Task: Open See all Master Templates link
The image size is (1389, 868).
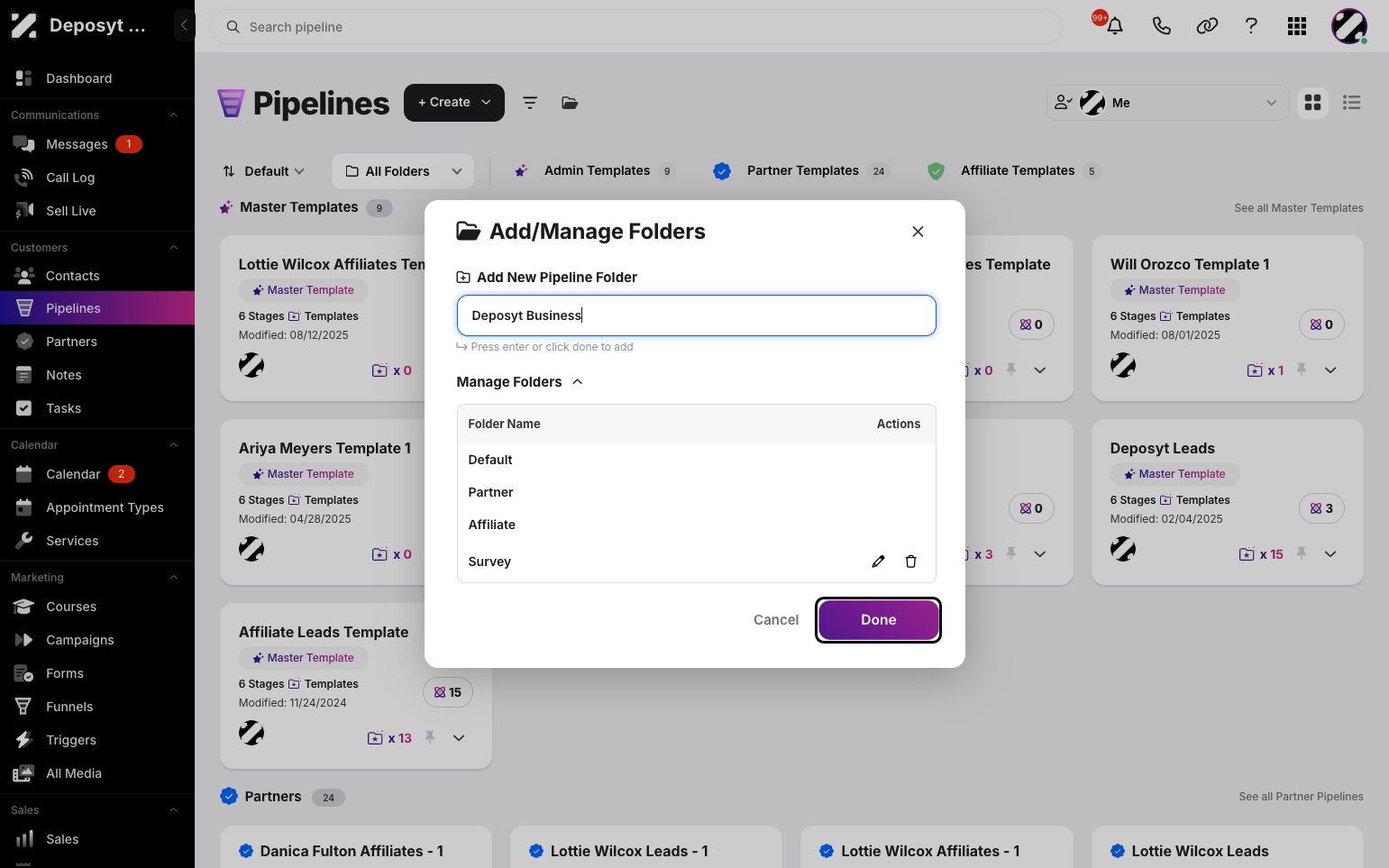Action: pos(1299,208)
